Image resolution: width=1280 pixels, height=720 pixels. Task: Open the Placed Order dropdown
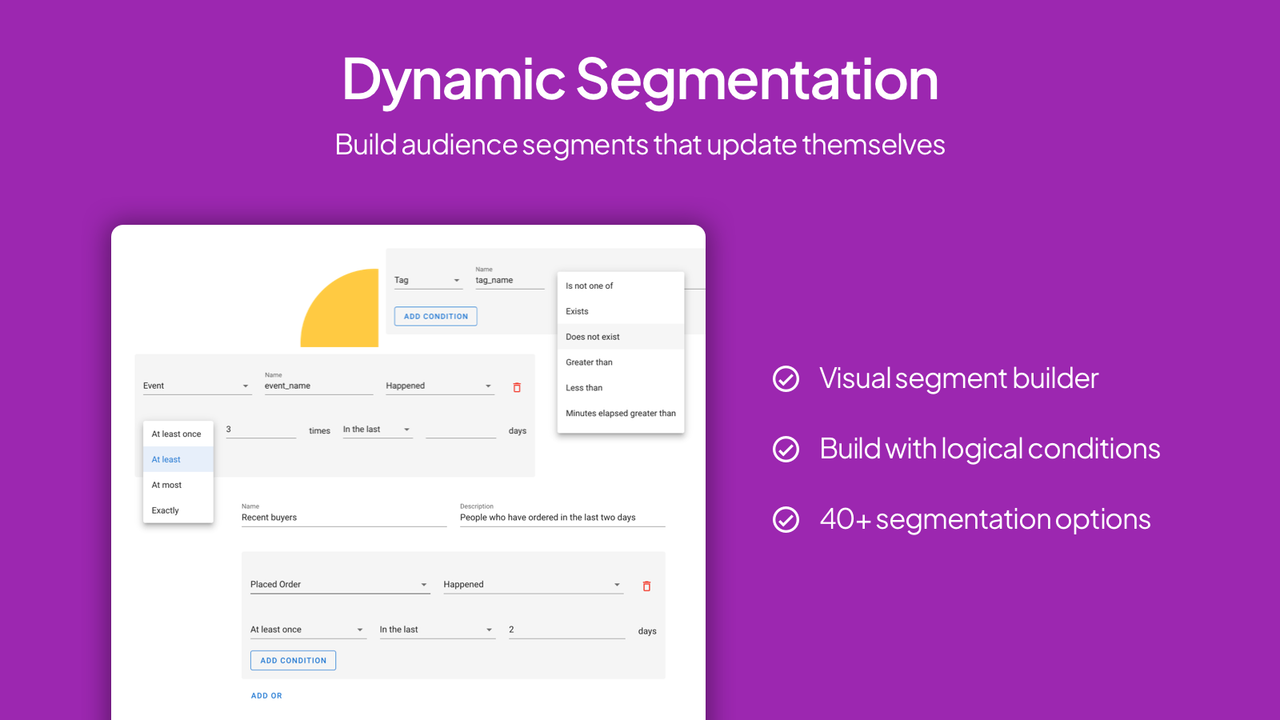339,583
